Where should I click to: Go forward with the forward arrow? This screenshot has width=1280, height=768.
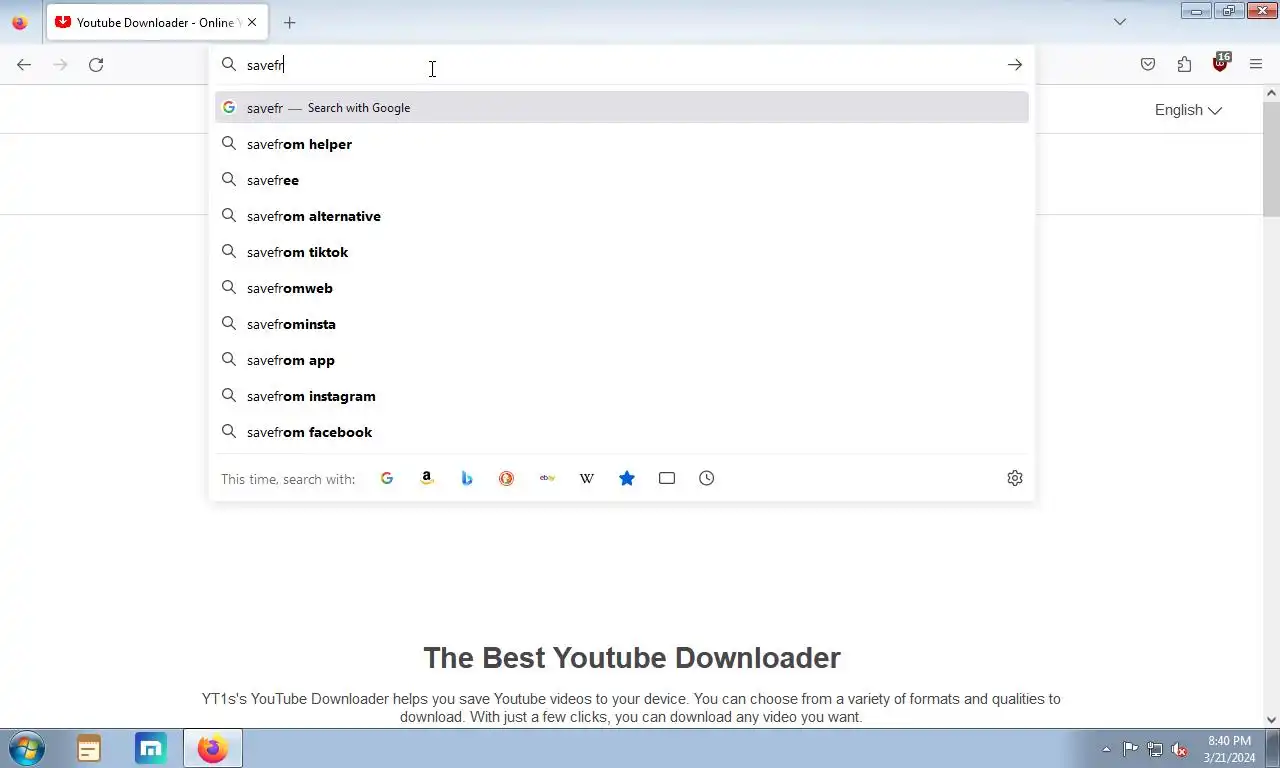pos(60,65)
